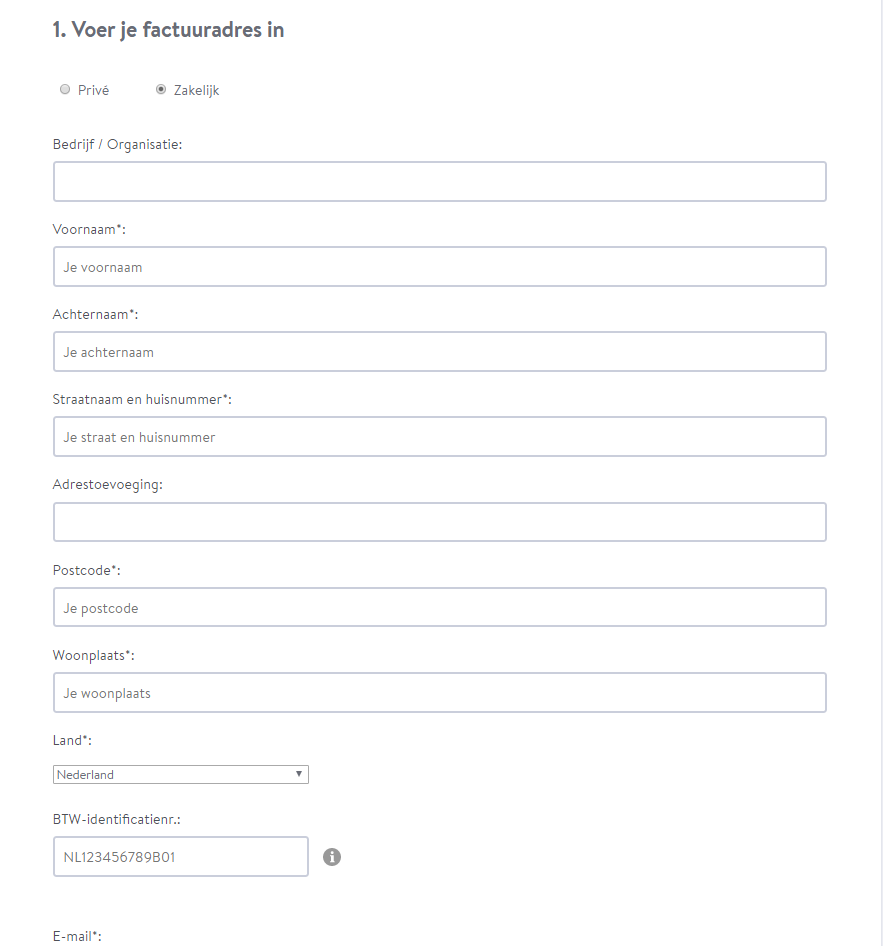The image size is (883, 946).
Task: Click the BTW-identificatienr. label
Action: pos(117,819)
